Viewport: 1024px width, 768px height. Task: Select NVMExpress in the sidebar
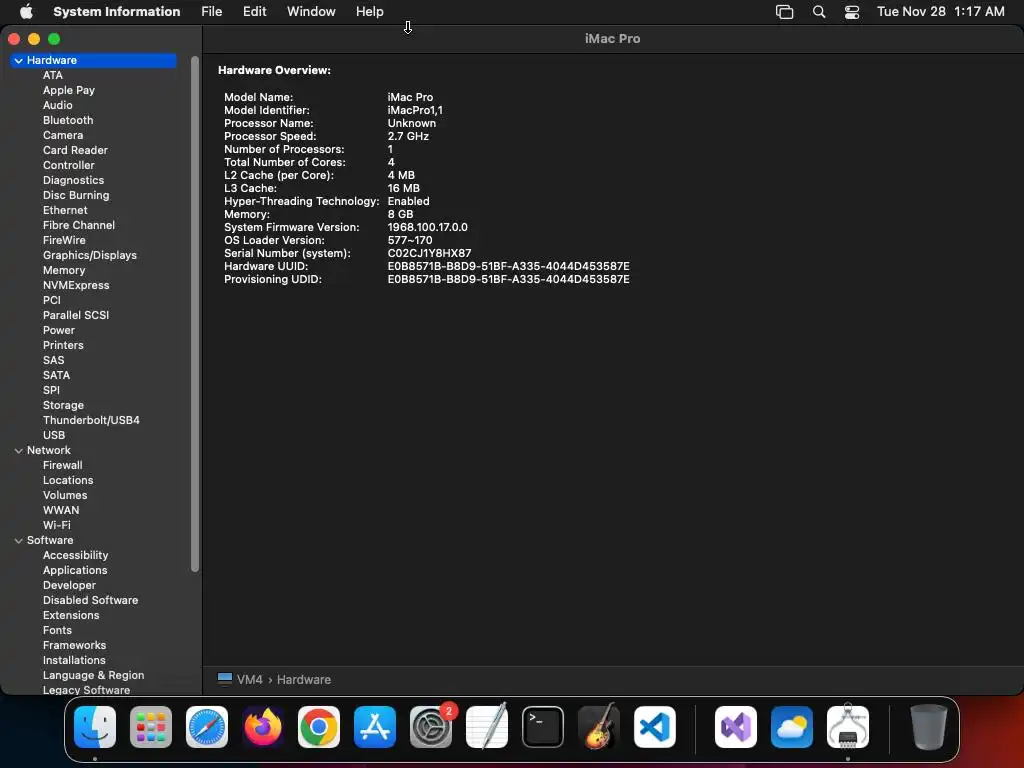point(76,285)
